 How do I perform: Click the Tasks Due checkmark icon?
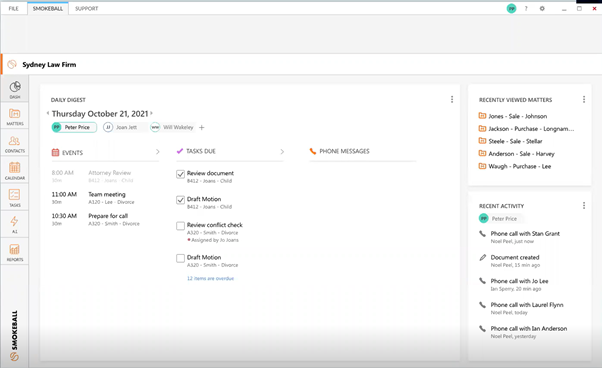click(180, 151)
